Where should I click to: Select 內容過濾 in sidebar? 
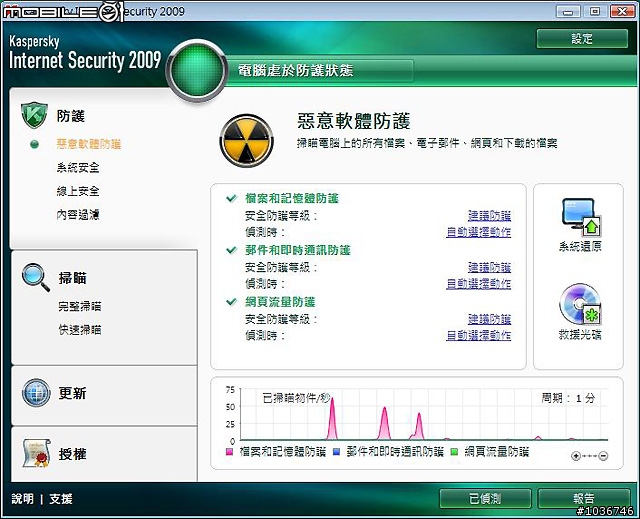(78, 215)
